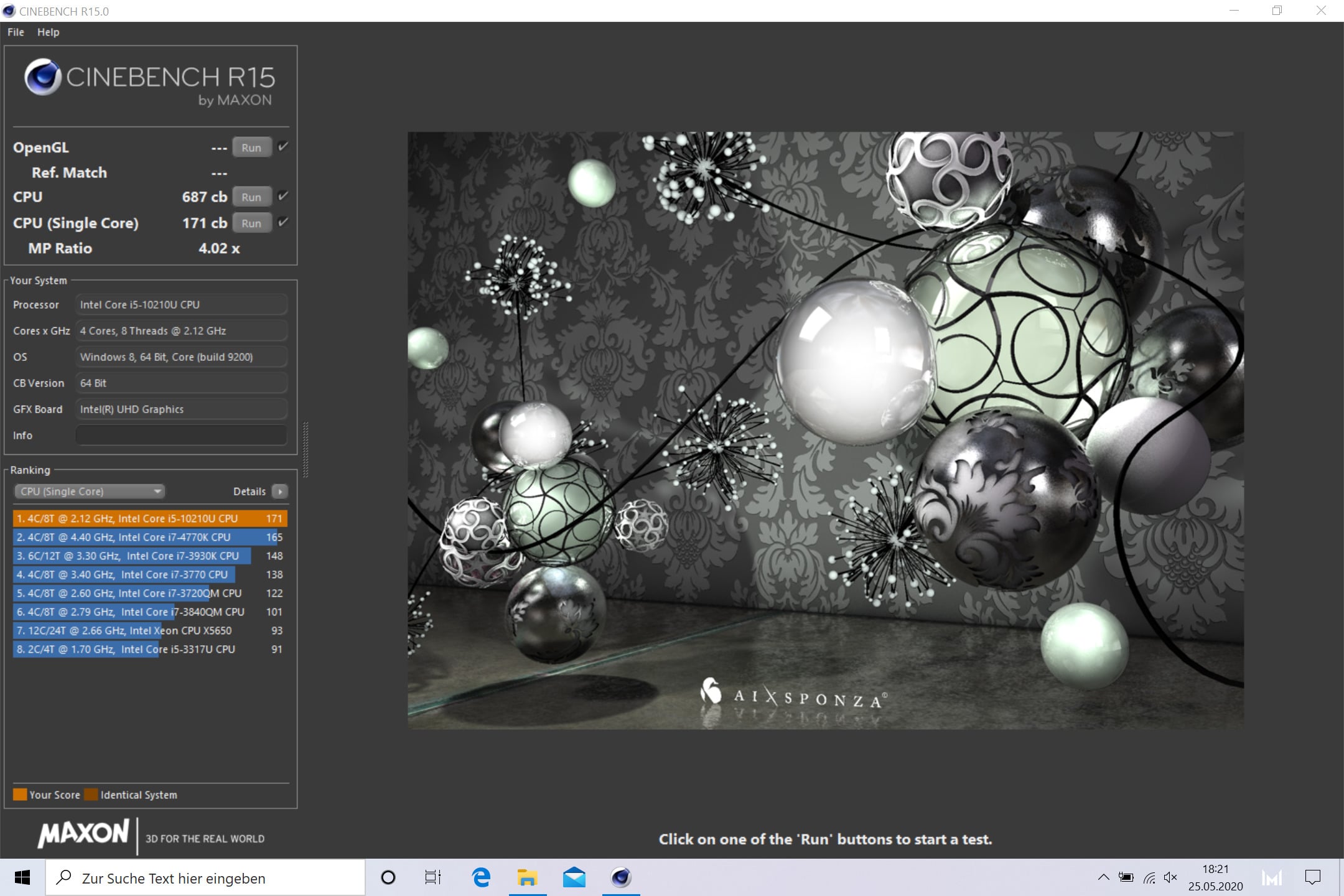This screenshot has height=896, width=1344.
Task: Open the File menu
Action: 16,32
